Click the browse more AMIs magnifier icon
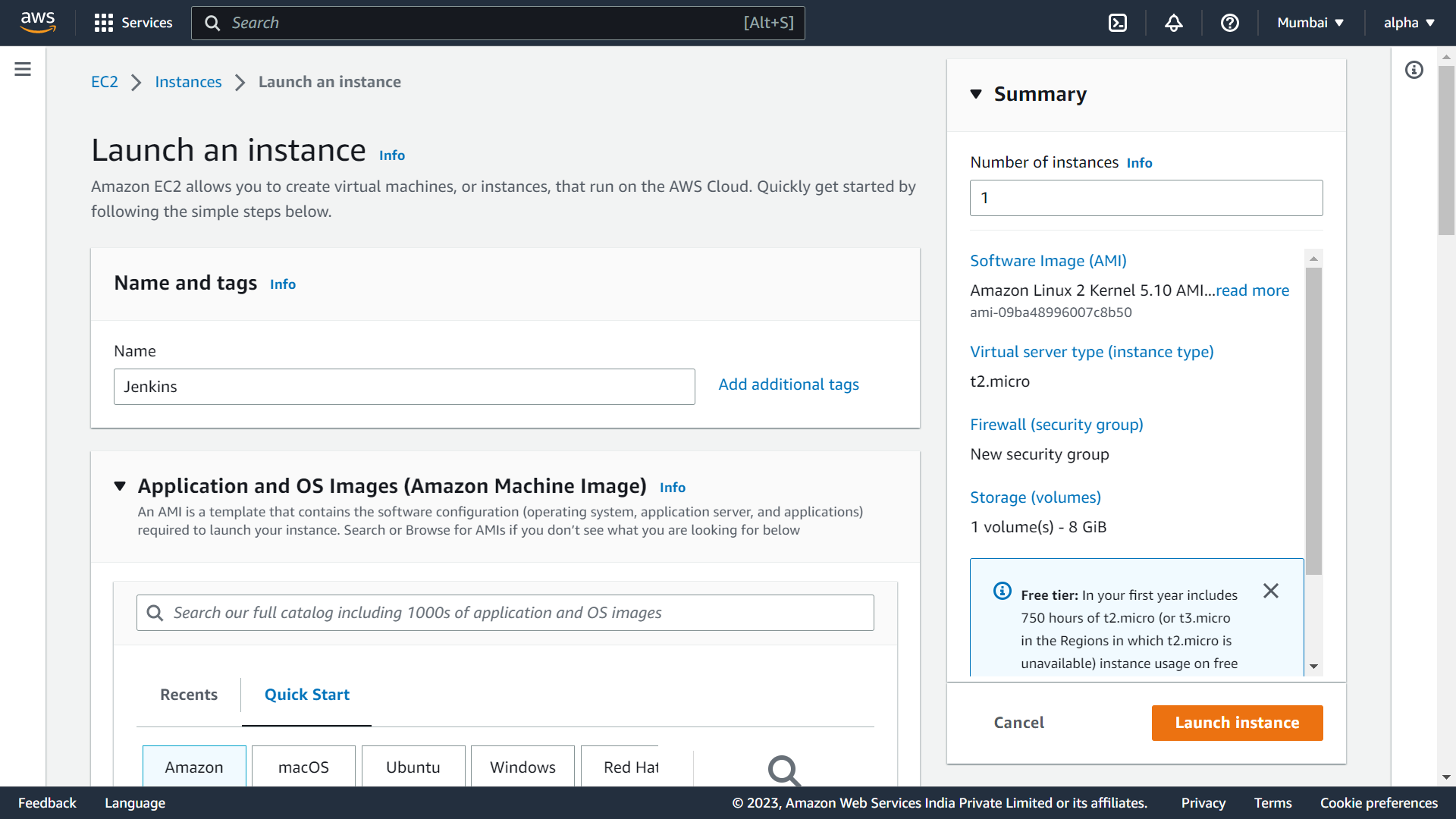Screen dimensions: 1456x819 click(x=783, y=770)
